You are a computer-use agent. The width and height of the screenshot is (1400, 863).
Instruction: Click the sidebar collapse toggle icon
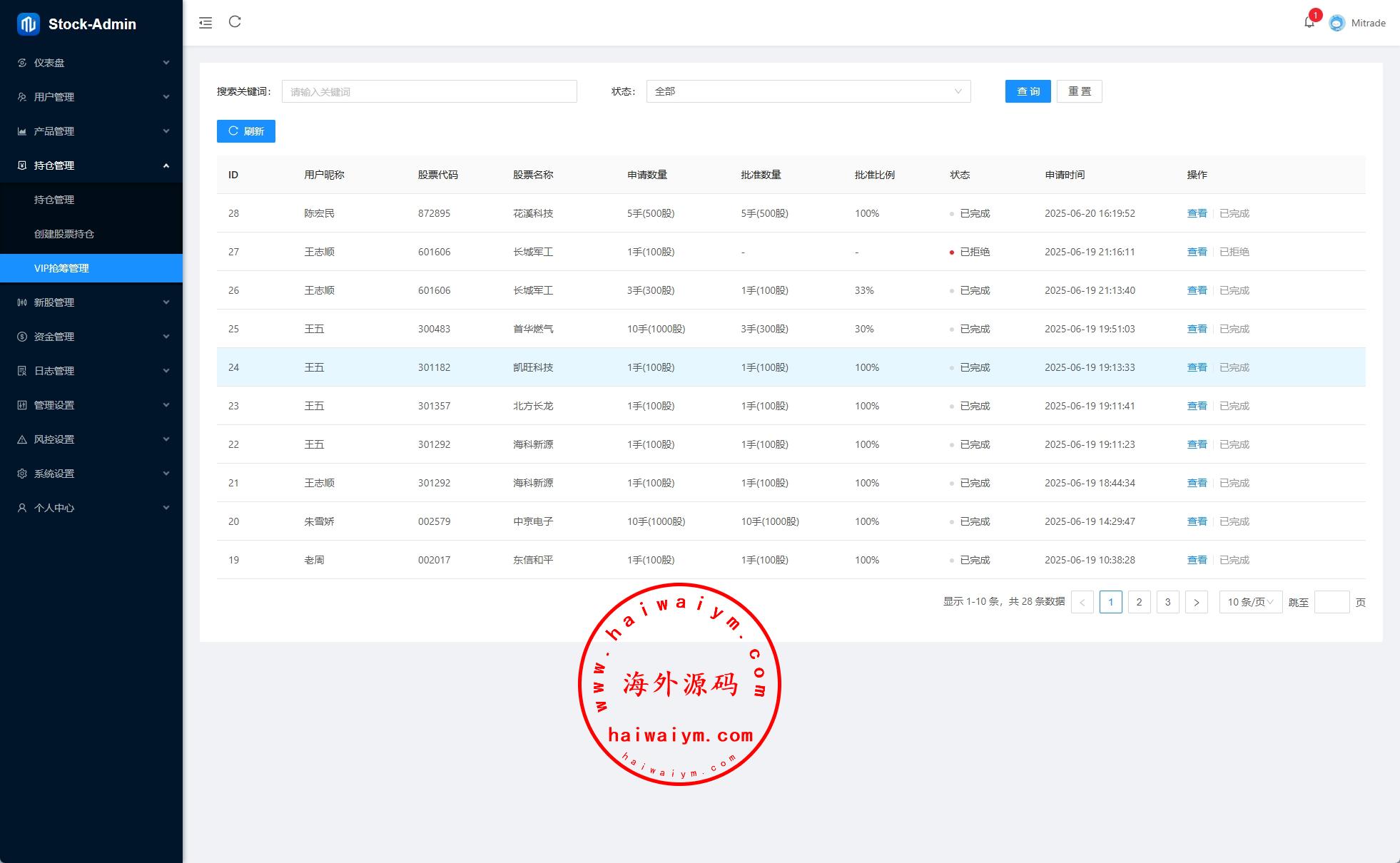click(206, 23)
